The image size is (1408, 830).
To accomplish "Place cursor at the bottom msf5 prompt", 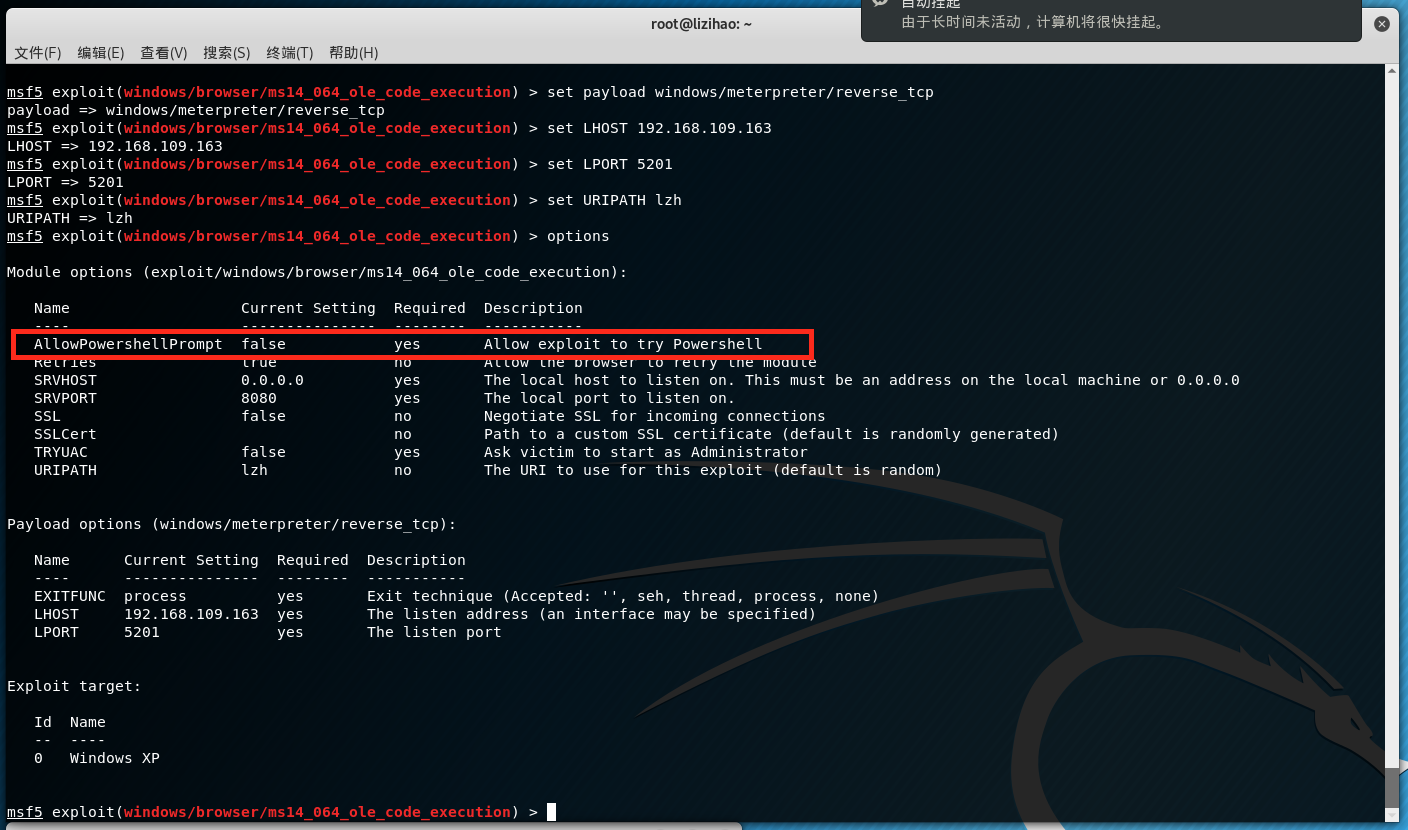I will coord(551,812).
